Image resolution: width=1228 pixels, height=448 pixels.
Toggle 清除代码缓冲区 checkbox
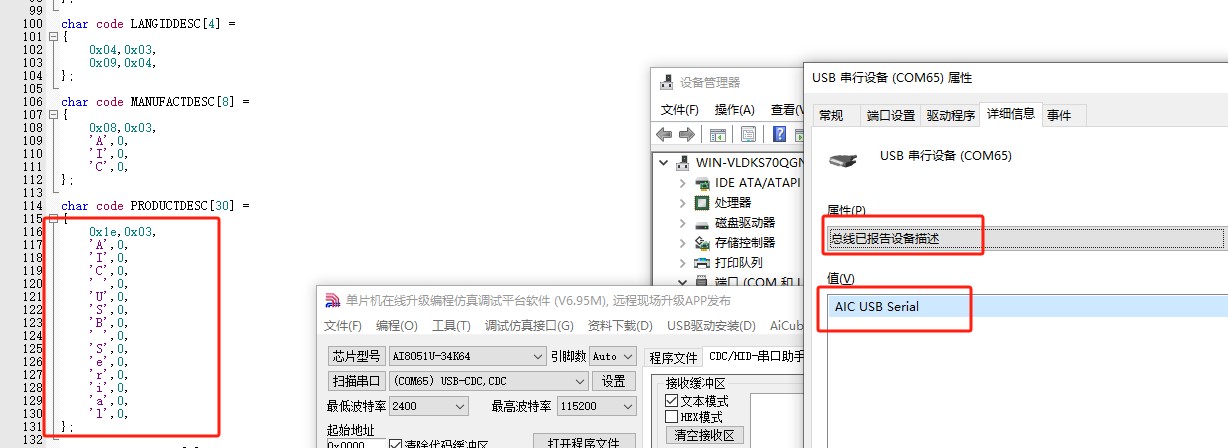tap(395, 445)
